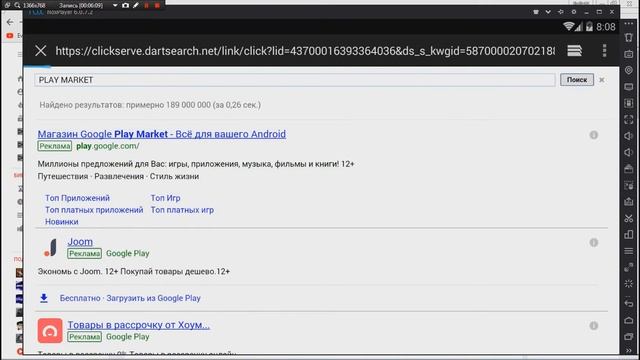Screen dimensions: 640x360
Task: Stop recording with red stop button
Action: point(157,5)
